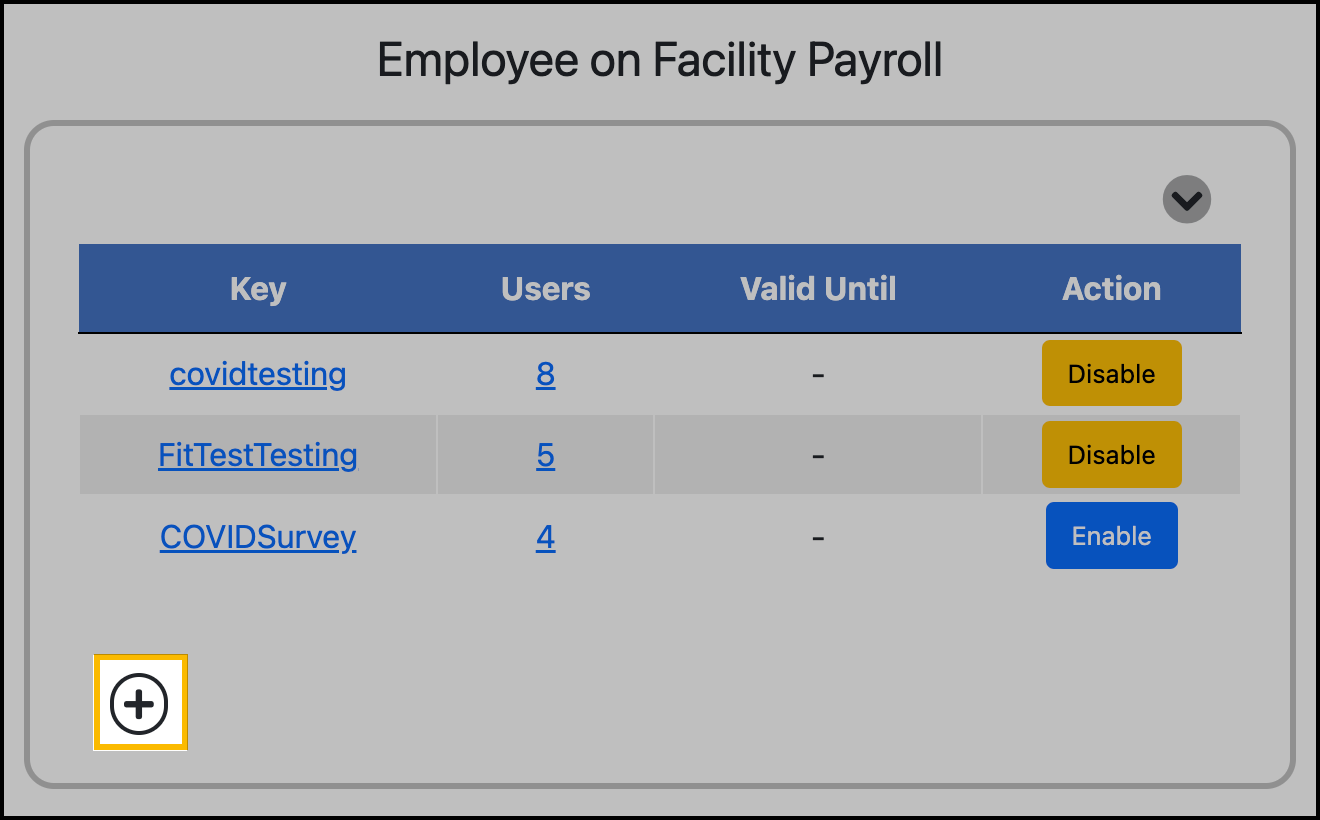This screenshot has height=820, width=1320.
Task: View the 5 users for FitTestTesting
Action: pyautogui.click(x=545, y=454)
